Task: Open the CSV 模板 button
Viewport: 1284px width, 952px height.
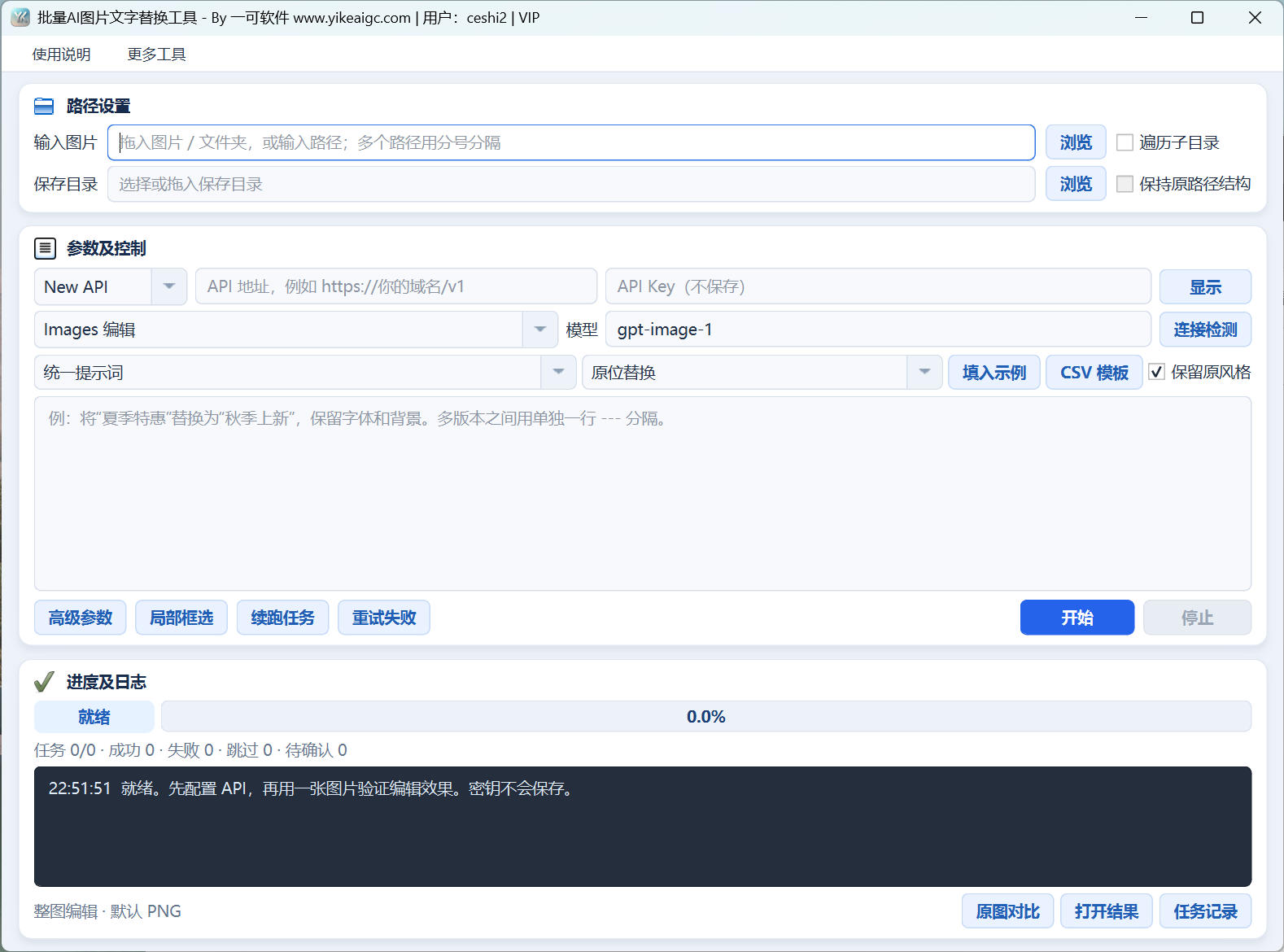Action: point(1094,372)
